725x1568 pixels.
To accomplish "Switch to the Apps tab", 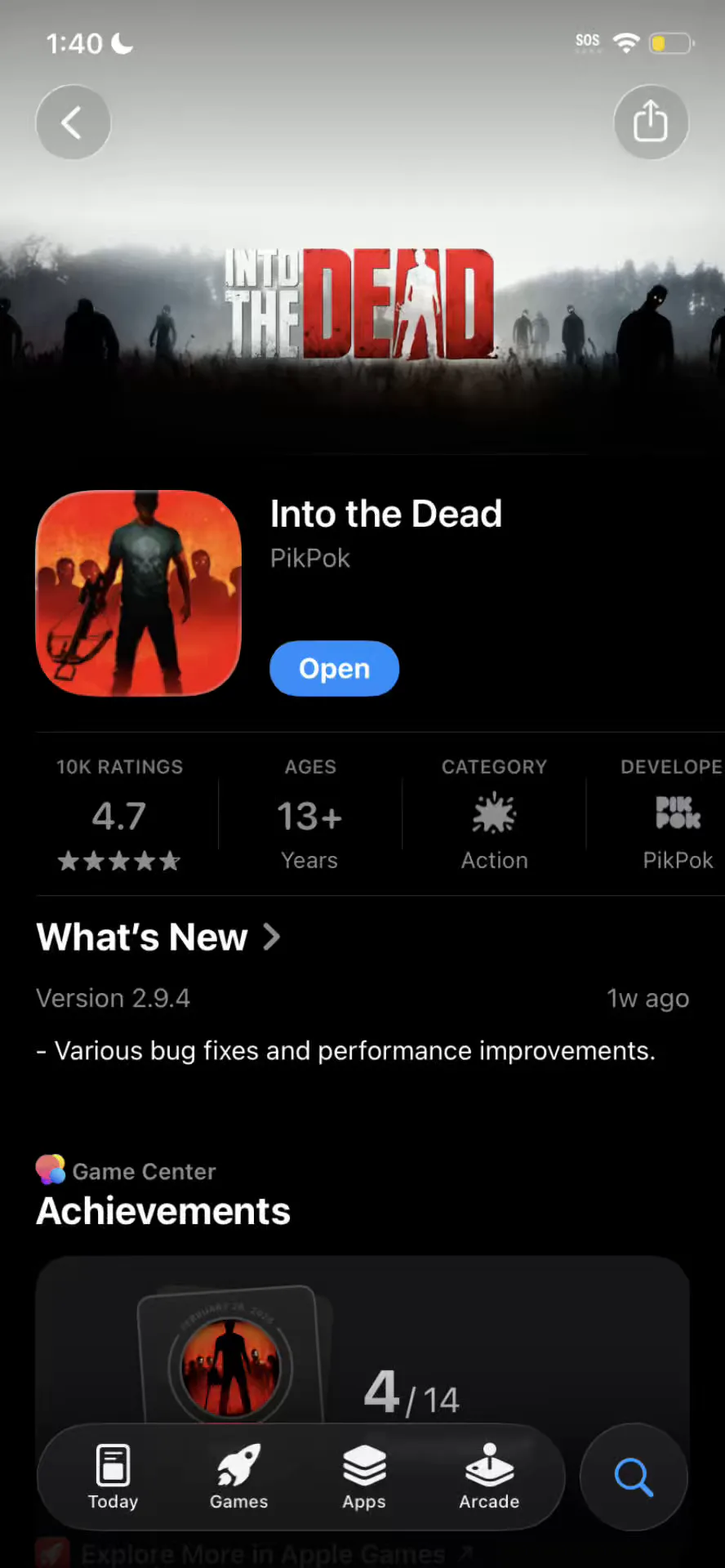I will coord(364,1477).
